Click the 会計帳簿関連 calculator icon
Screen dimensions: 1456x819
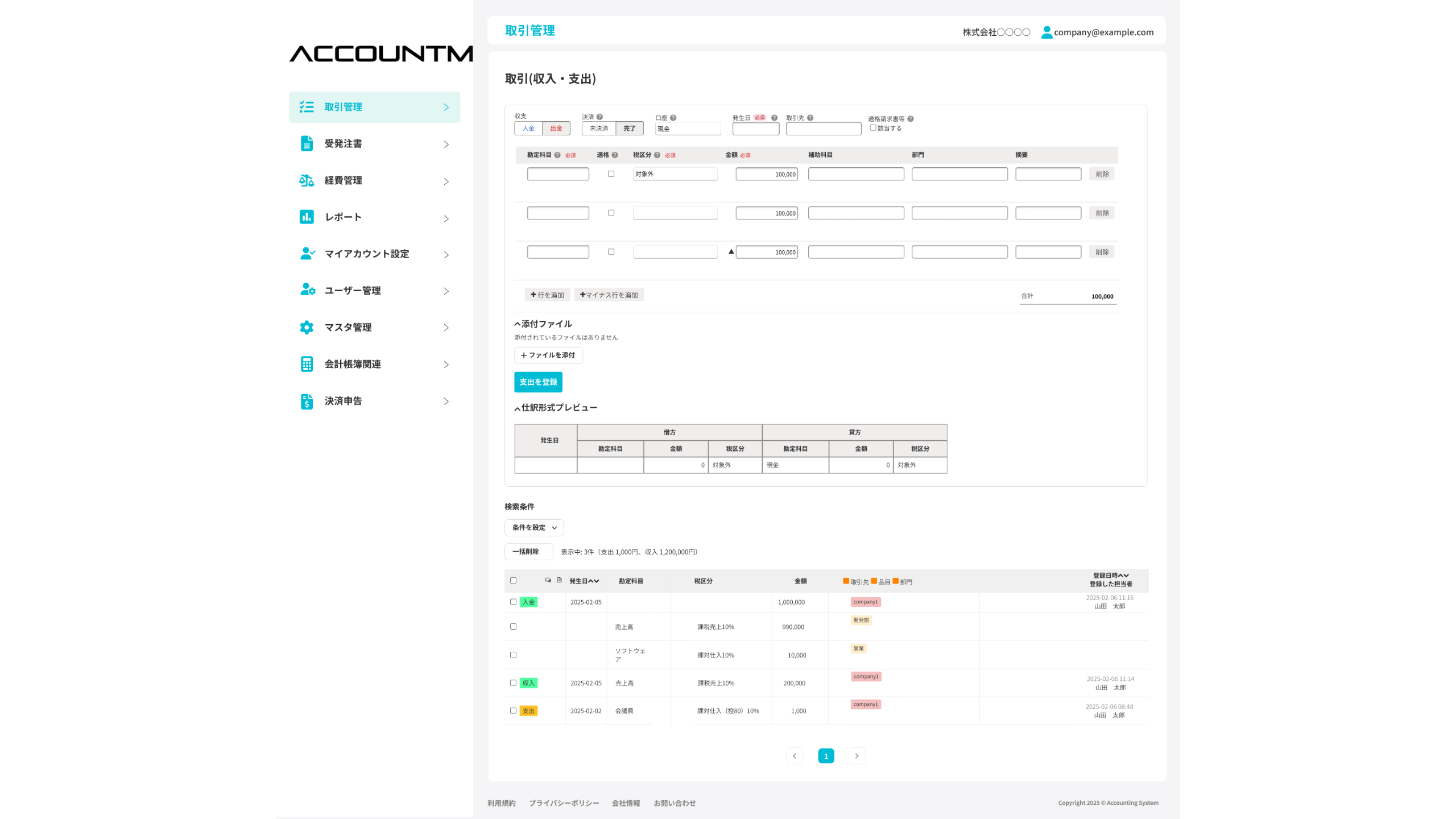point(307,364)
